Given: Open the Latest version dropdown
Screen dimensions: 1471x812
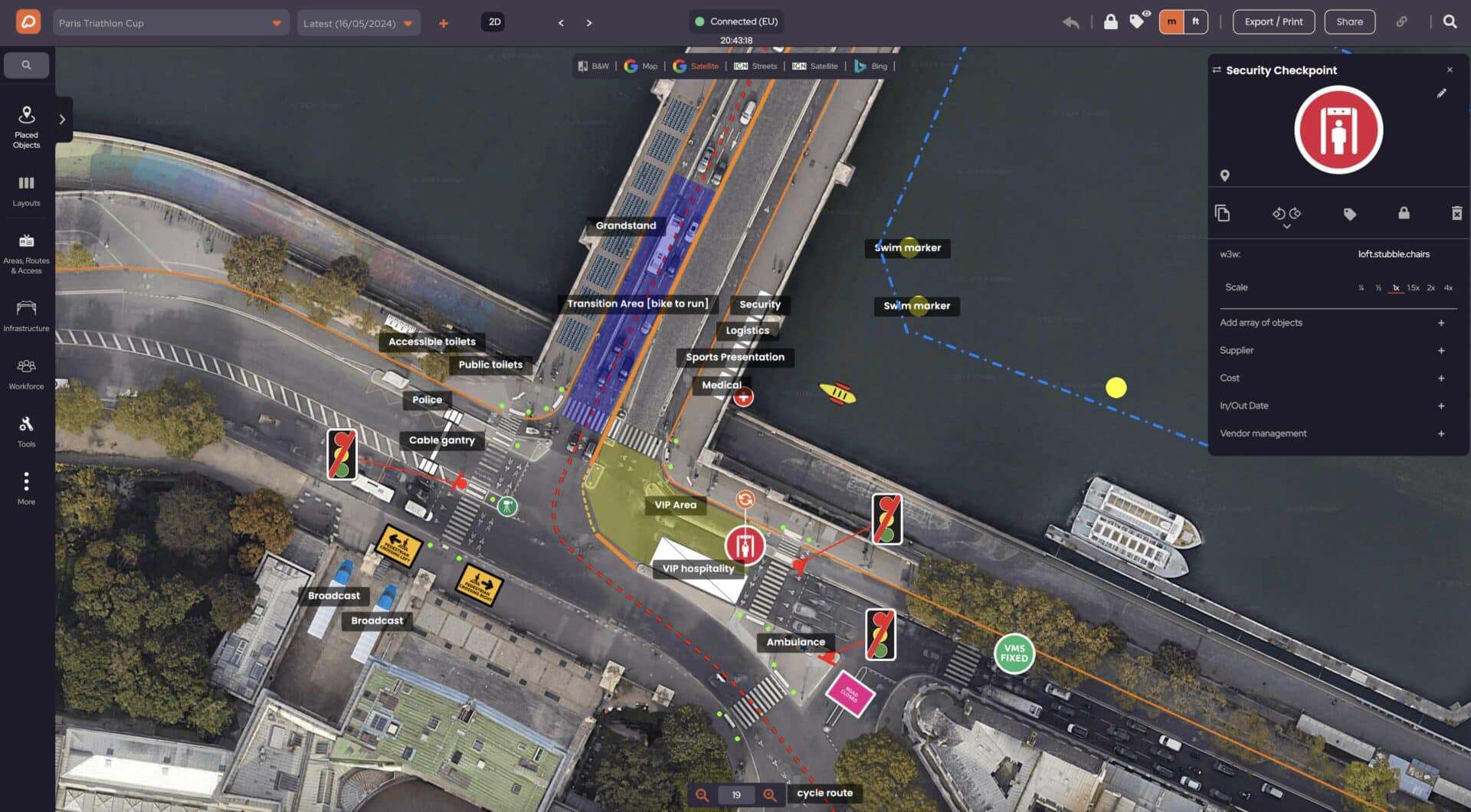Looking at the screenshot, I should (358, 23).
